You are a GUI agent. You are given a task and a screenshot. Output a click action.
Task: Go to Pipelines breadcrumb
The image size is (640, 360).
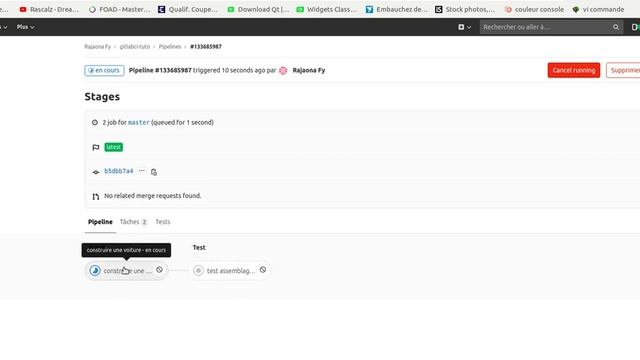(x=170, y=47)
